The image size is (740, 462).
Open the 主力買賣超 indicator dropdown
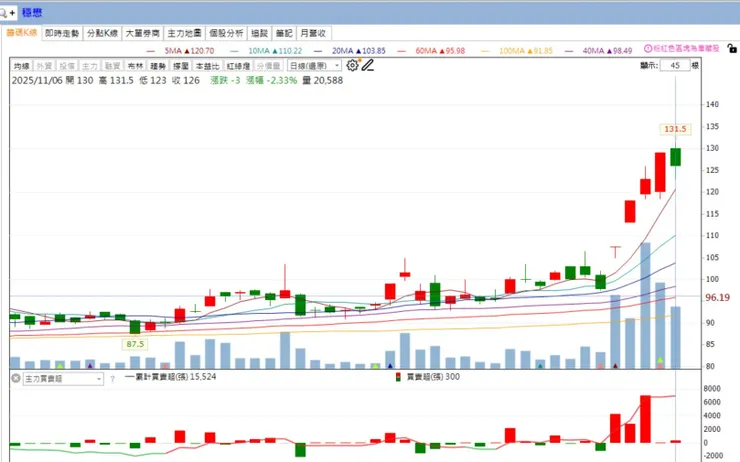[x=63, y=378]
